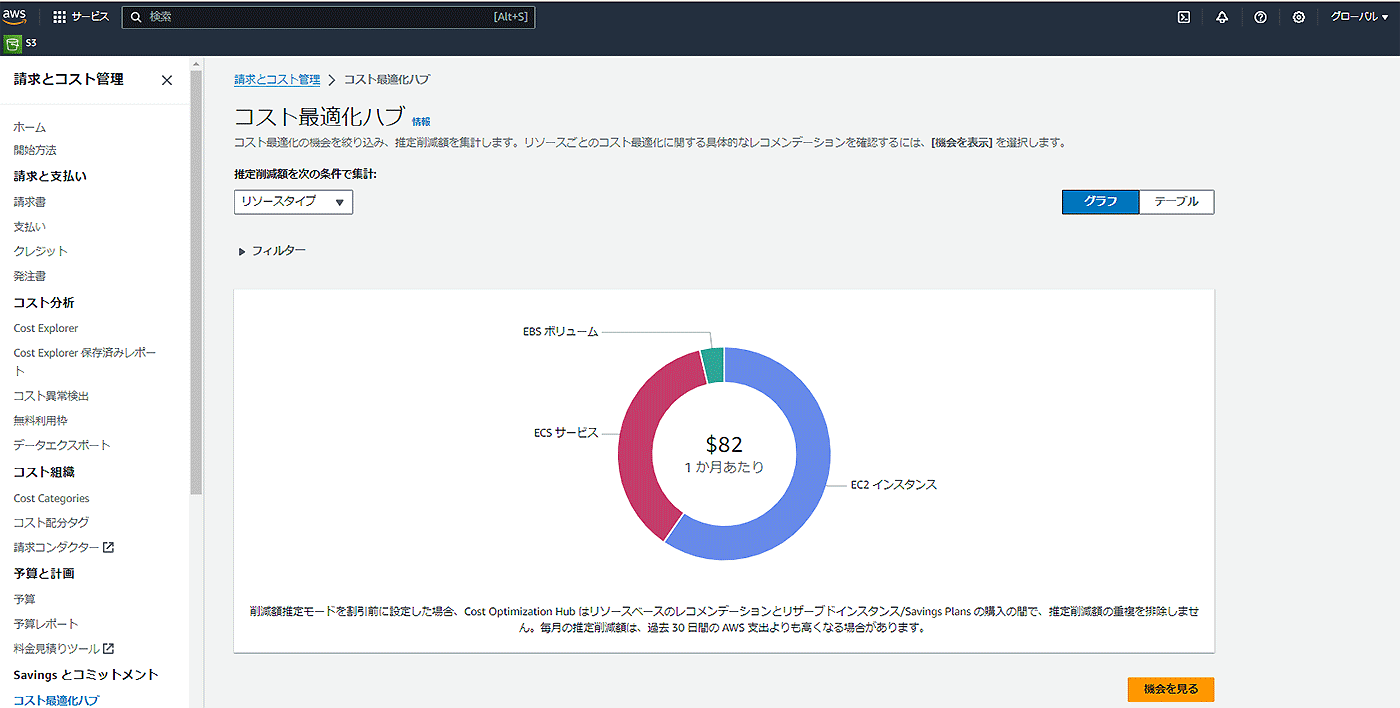Open the グローバル region dropdown
Viewport: 1400px width, 708px height.
[x=1359, y=17]
